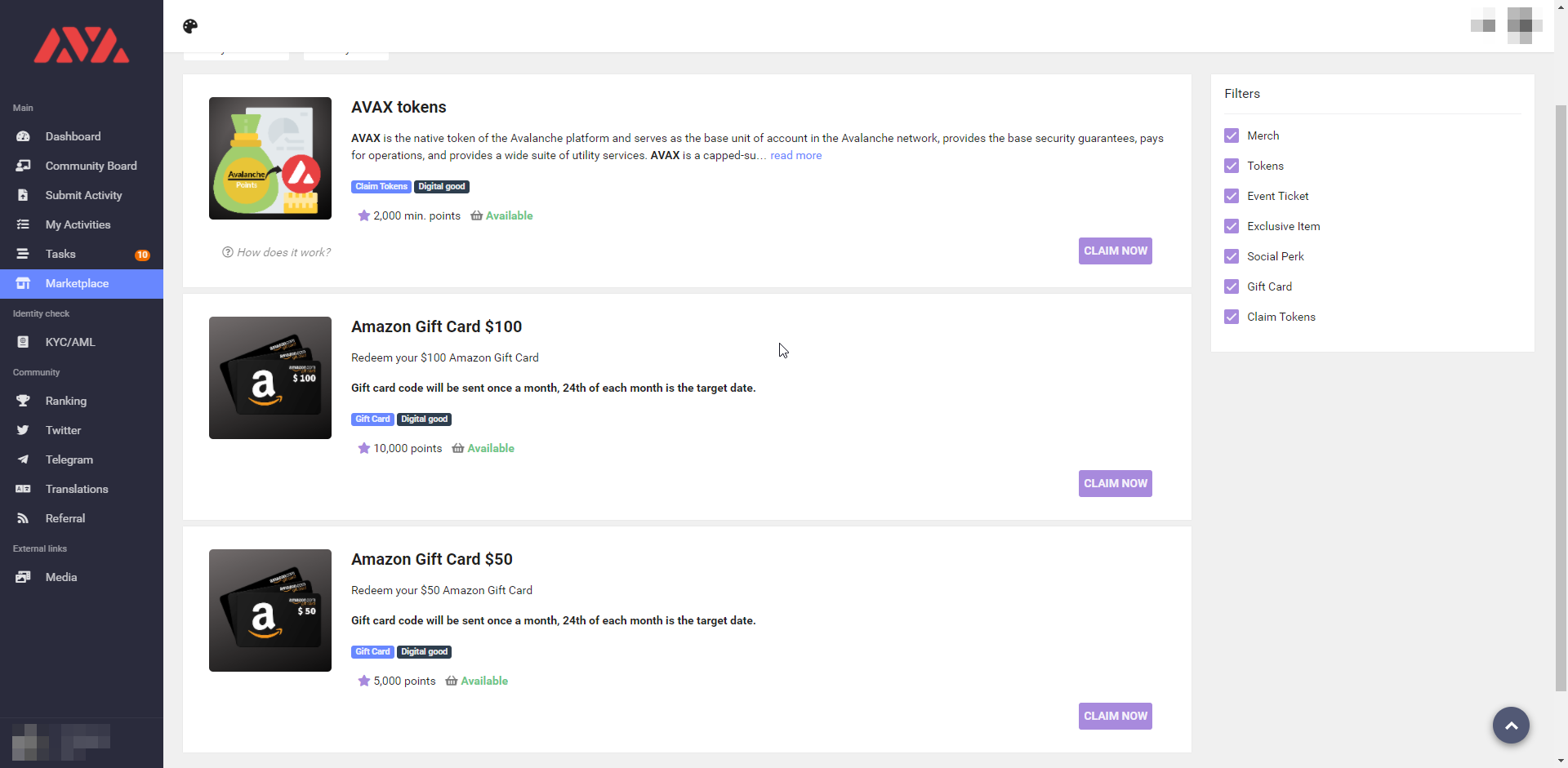Open the Twitter bird icon

point(23,430)
